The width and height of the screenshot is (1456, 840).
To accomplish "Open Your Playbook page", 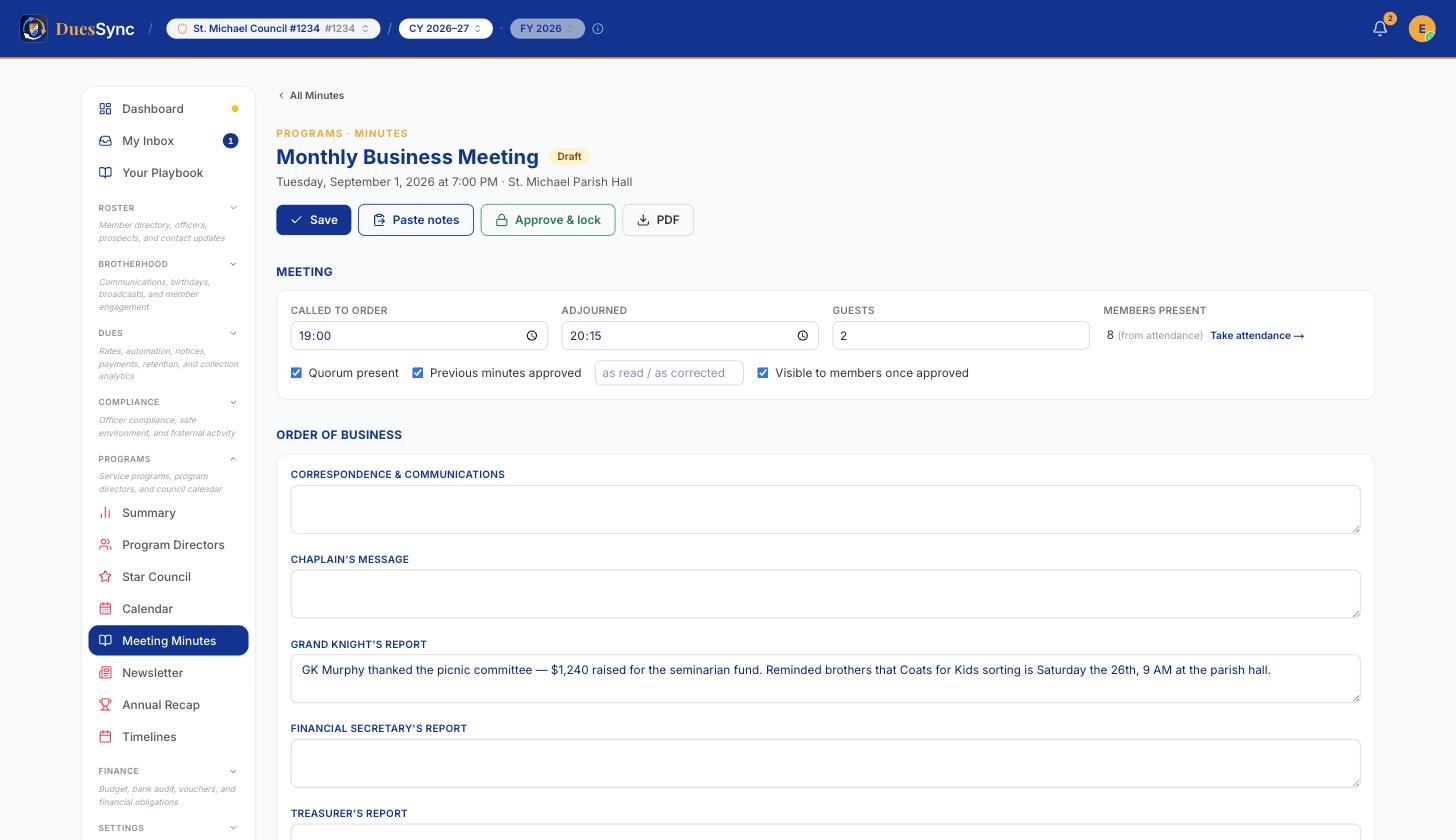I will 168,173.
